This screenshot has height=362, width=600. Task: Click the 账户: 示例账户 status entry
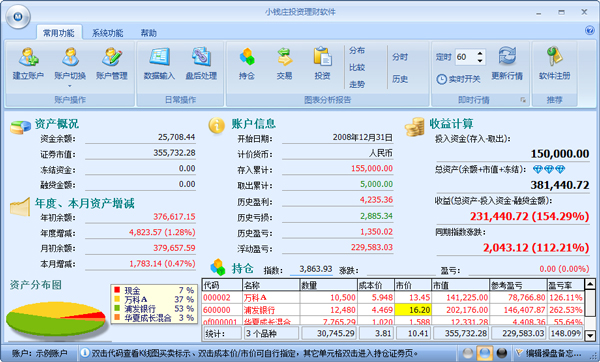39,353
